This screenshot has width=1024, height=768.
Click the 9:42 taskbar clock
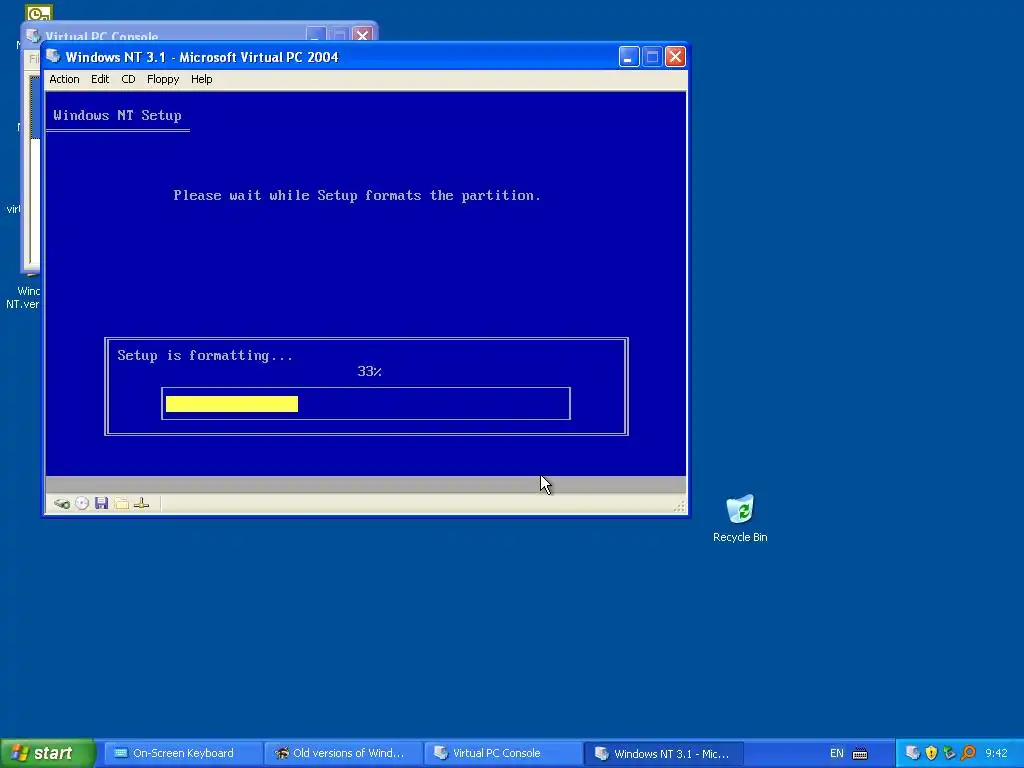tap(996, 753)
